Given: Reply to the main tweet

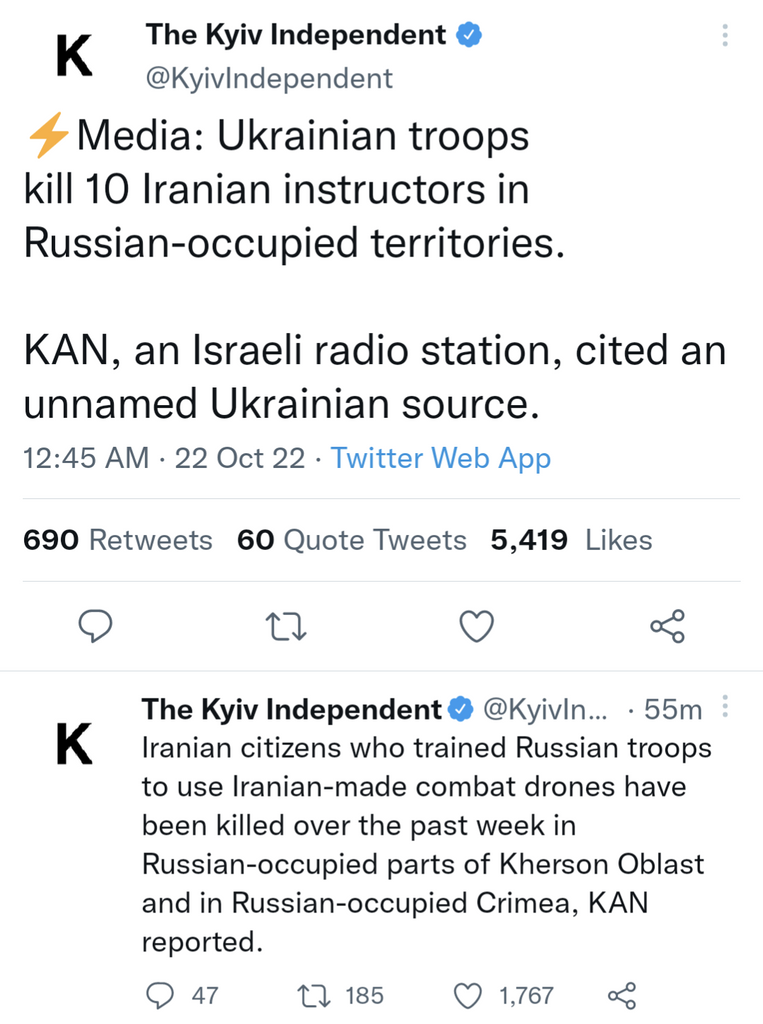Looking at the screenshot, I should (95, 626).
